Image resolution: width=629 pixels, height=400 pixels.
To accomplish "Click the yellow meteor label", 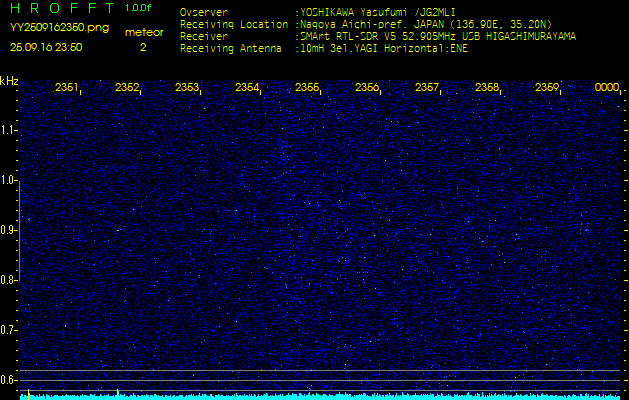I will coord(144,32).
